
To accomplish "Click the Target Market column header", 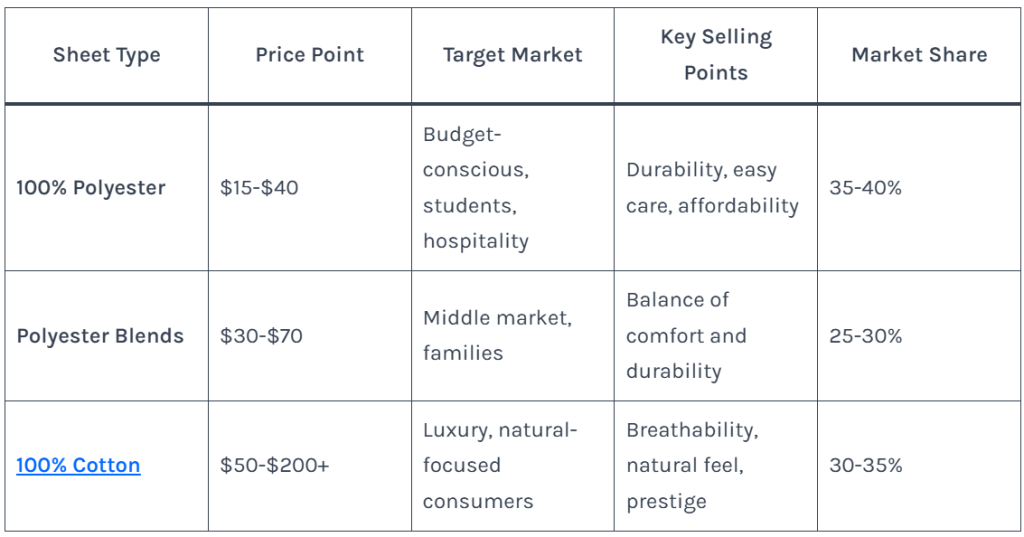I will tap(512, 55).
